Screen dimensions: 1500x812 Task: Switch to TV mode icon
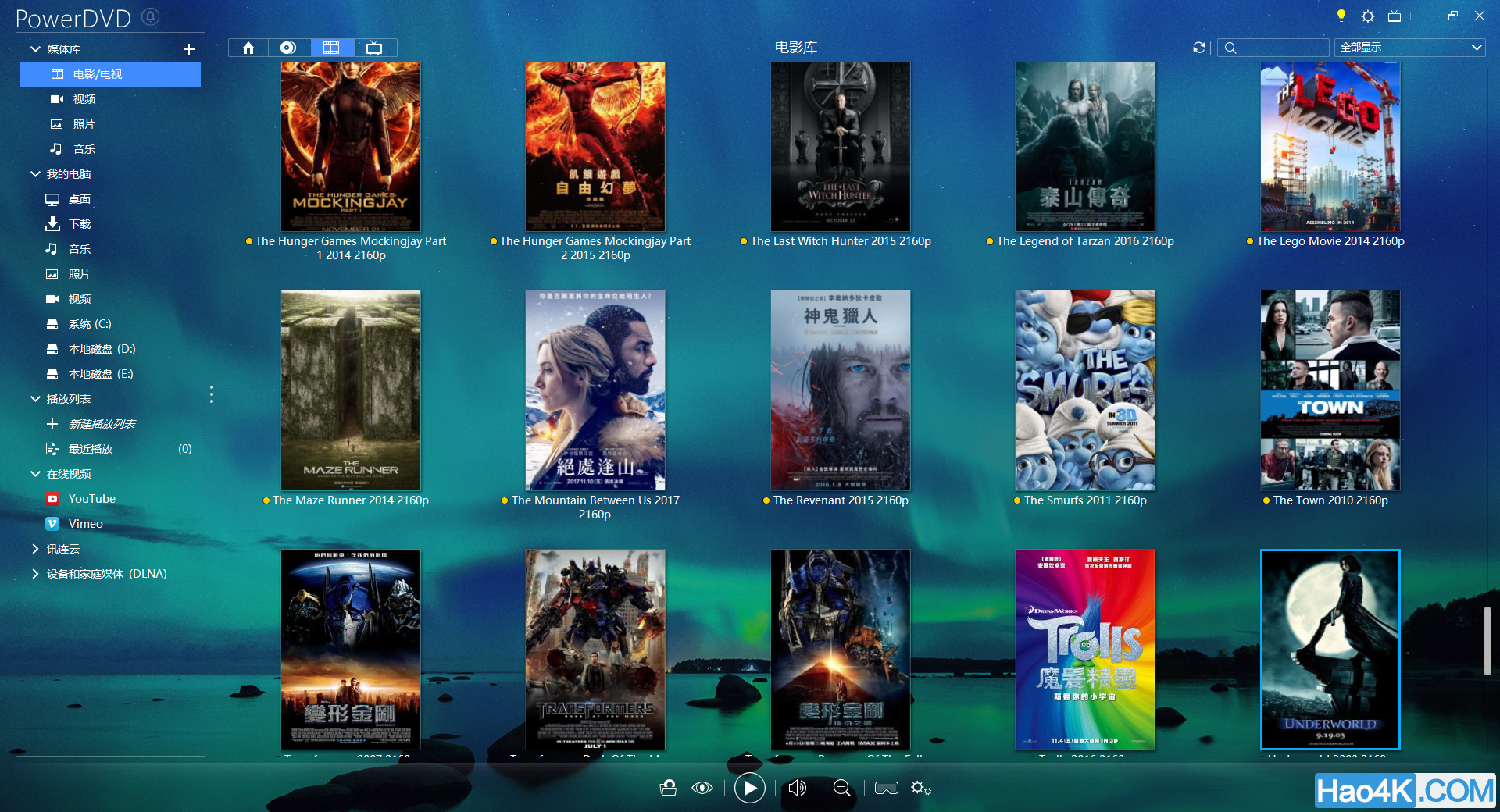tap(1395, 16)
